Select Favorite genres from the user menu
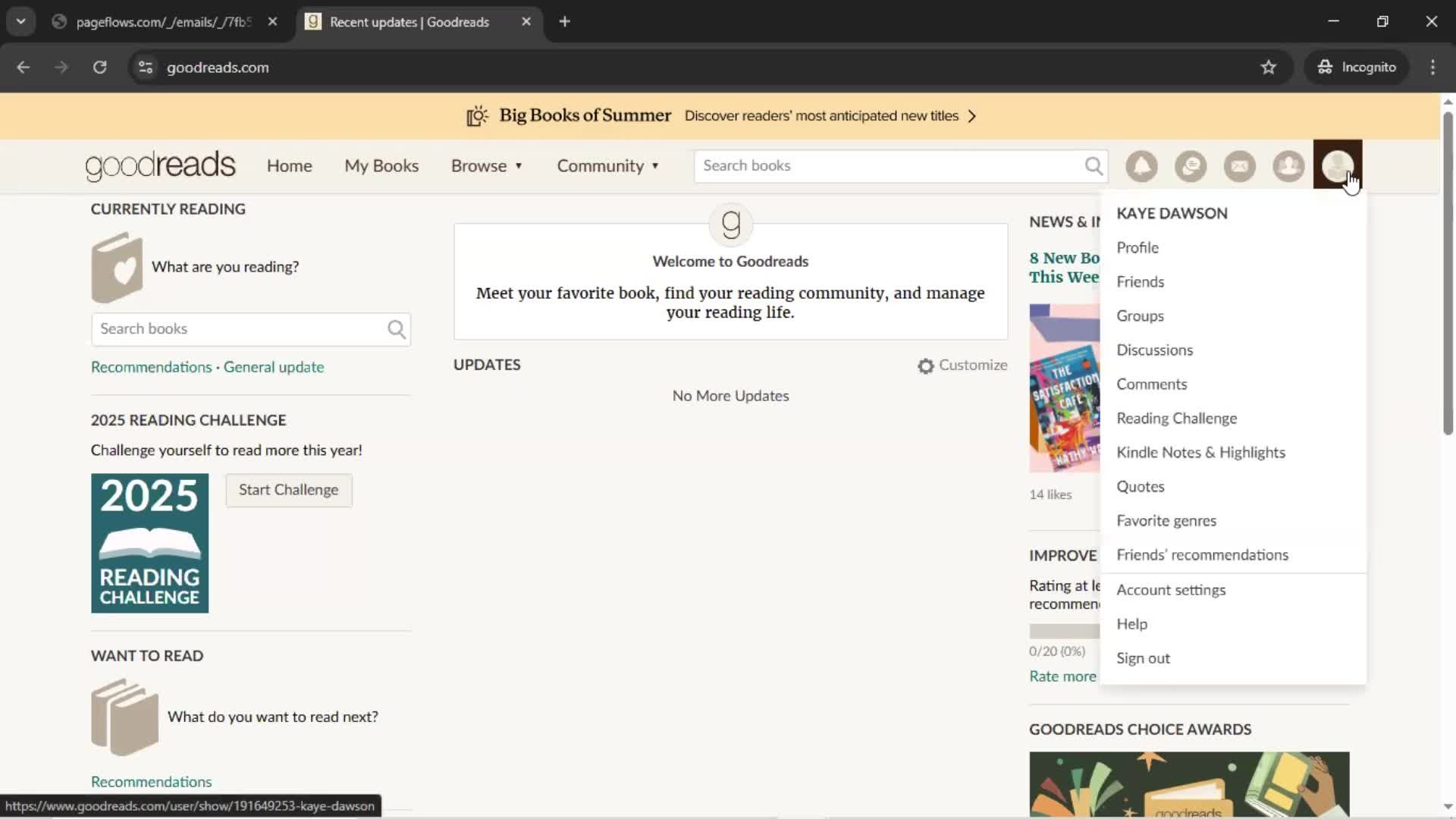Screen dimensions: 1456x819 1166,521
